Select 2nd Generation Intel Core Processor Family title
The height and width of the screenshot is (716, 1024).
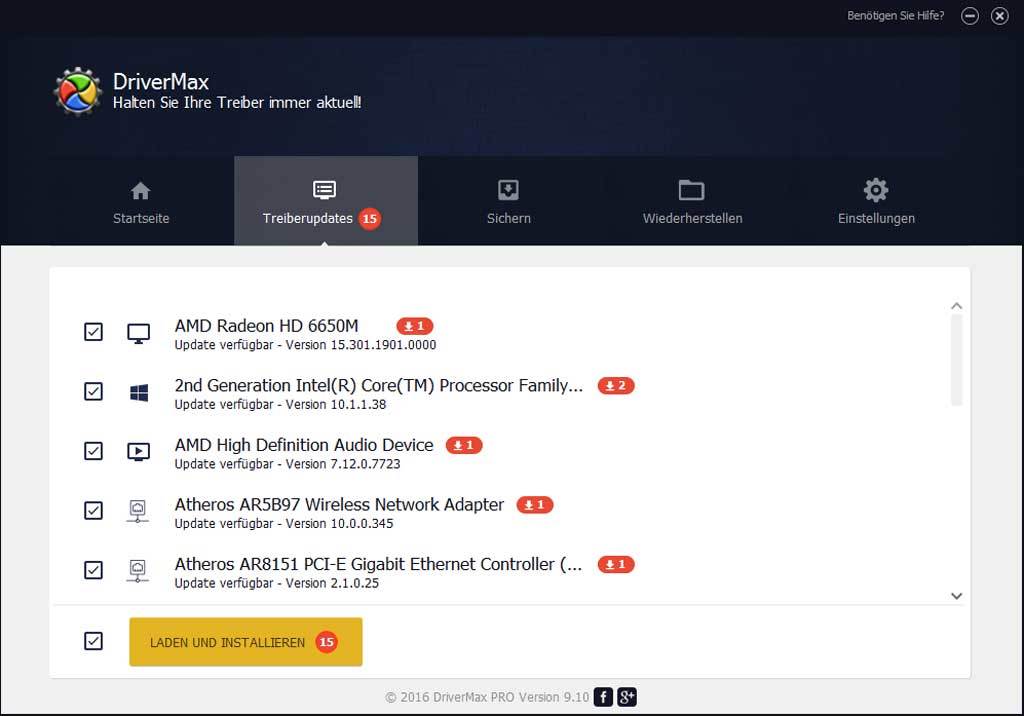click(379, 385)
